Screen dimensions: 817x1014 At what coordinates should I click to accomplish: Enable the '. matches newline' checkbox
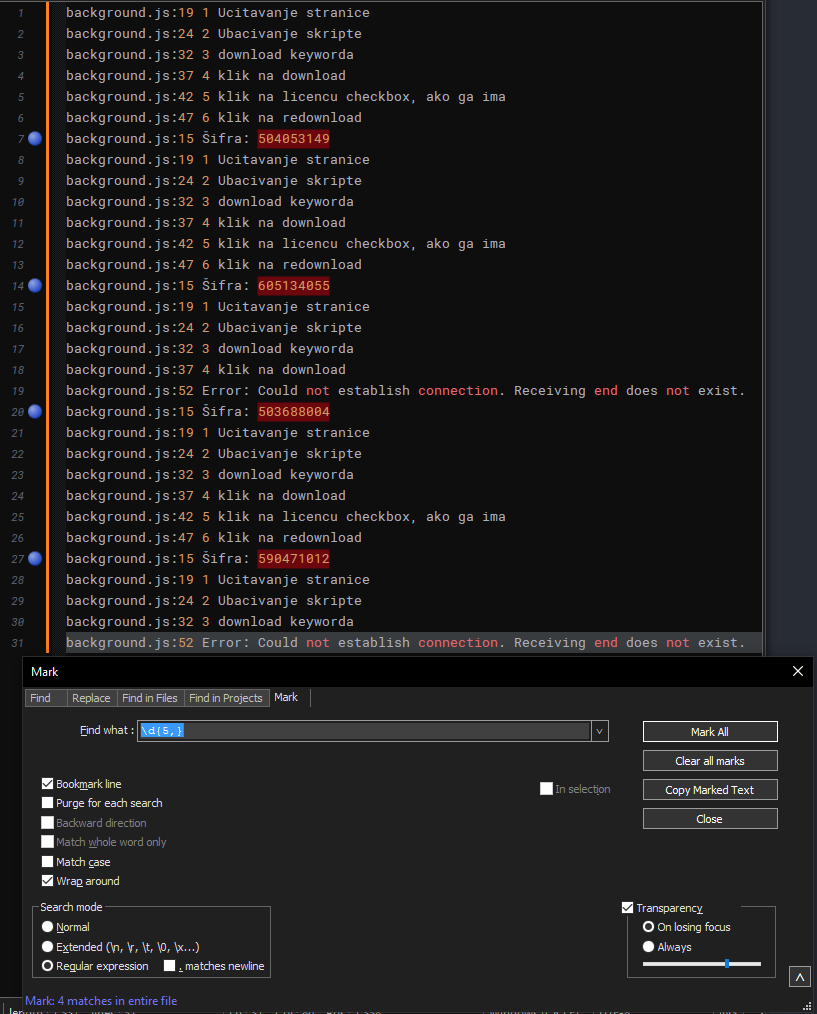pos(169,965)
